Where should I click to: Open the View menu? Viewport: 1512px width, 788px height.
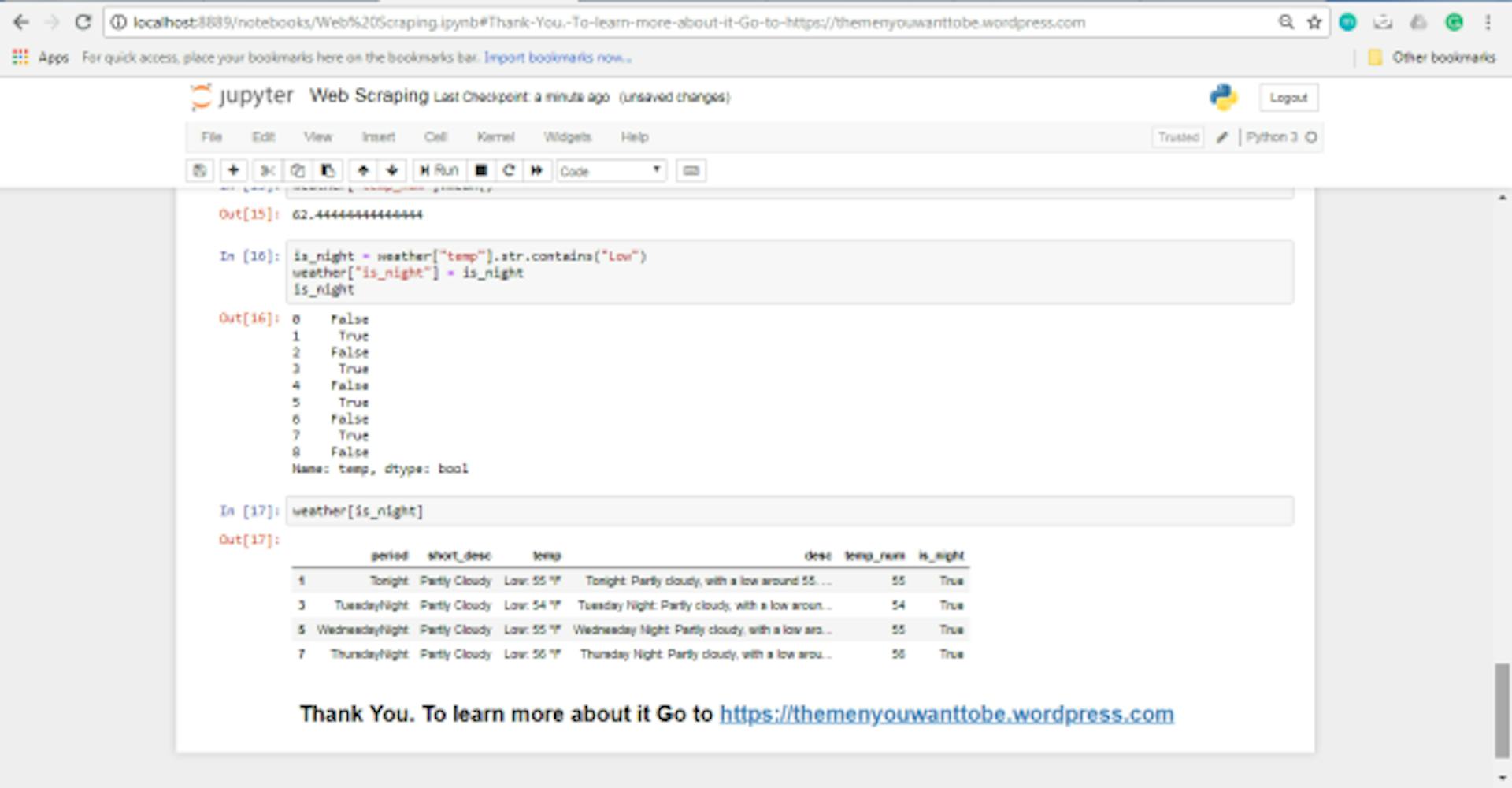click(318, 137)
